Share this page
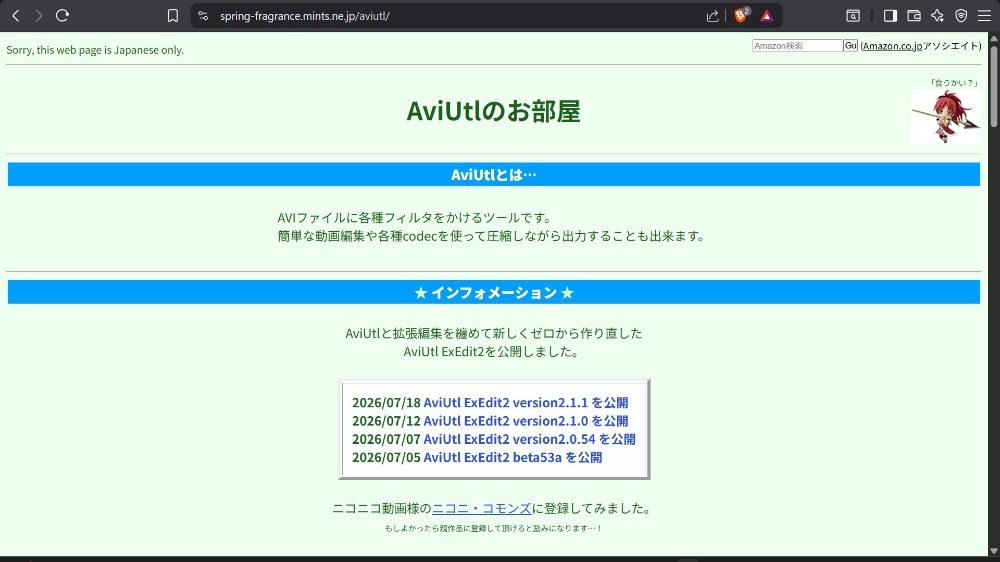The image size is (1000, 562). click(x=712, y=16)
